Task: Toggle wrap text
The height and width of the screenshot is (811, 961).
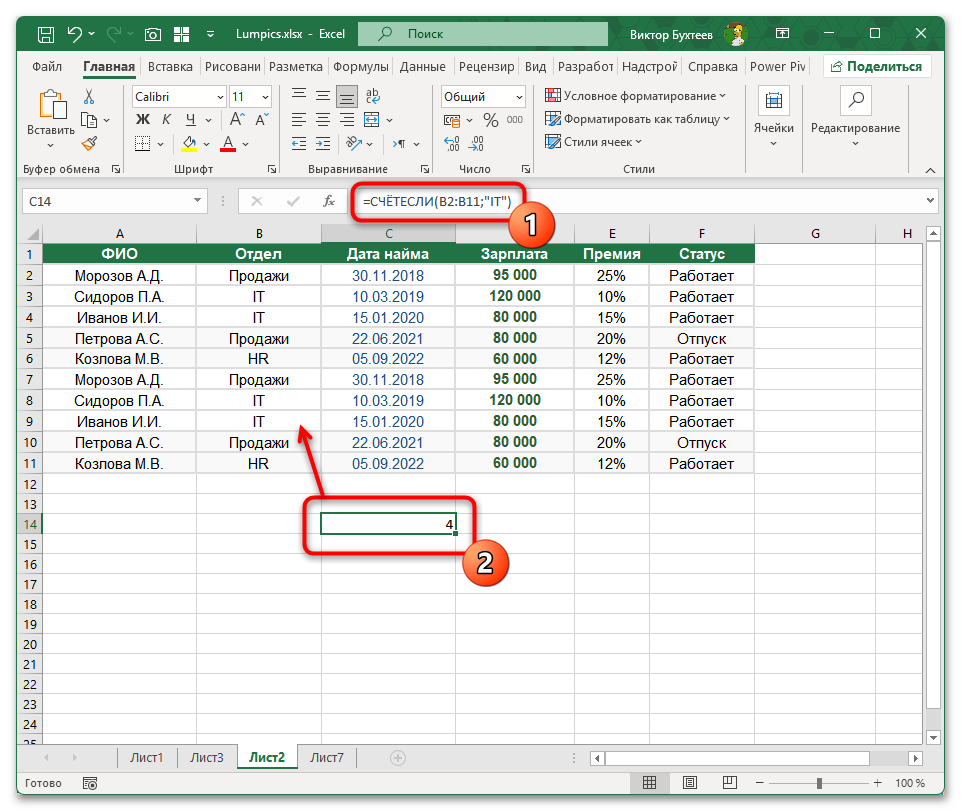Action: [x=372, y=96]
